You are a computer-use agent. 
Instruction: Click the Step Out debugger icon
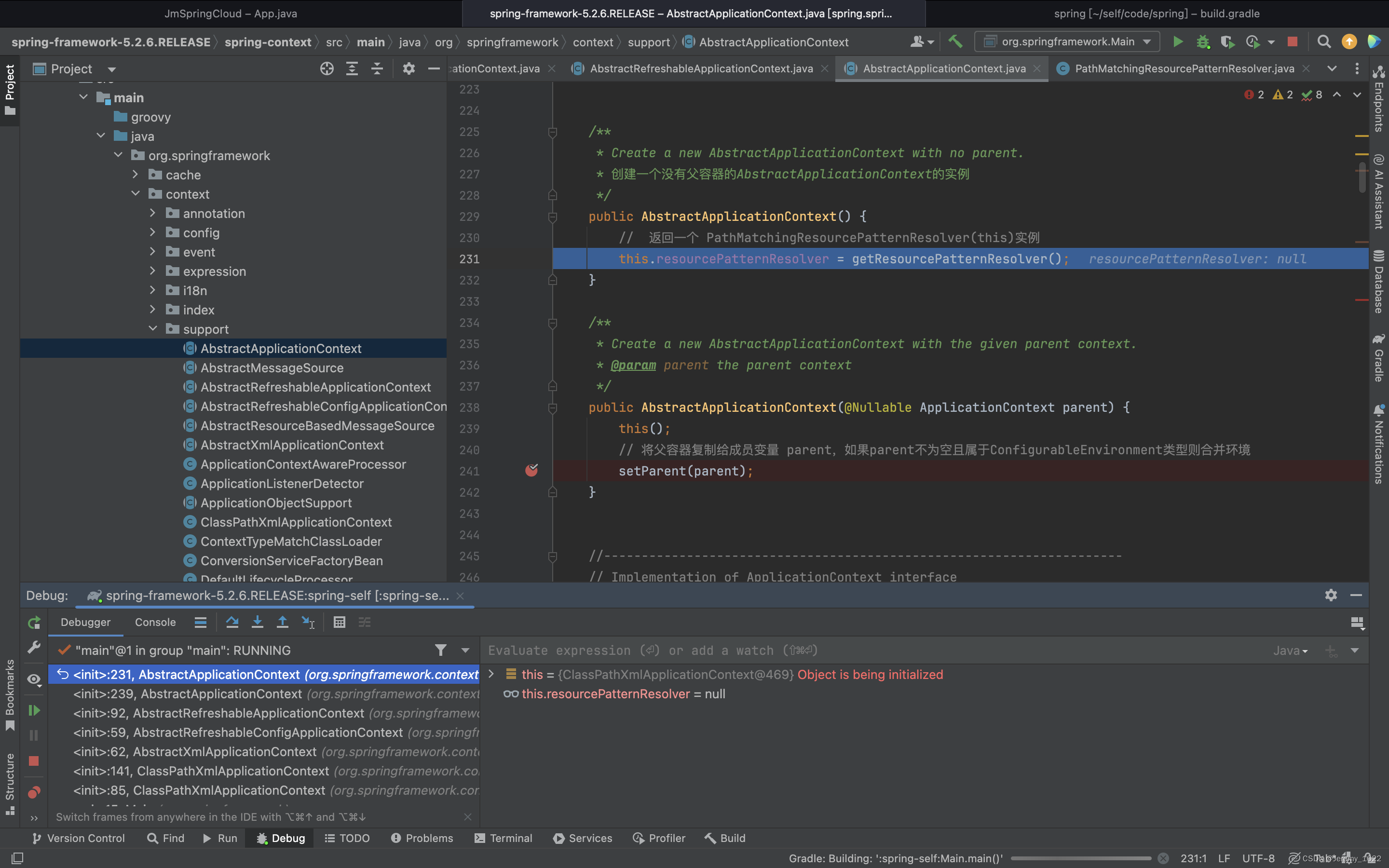click(283, 622)
